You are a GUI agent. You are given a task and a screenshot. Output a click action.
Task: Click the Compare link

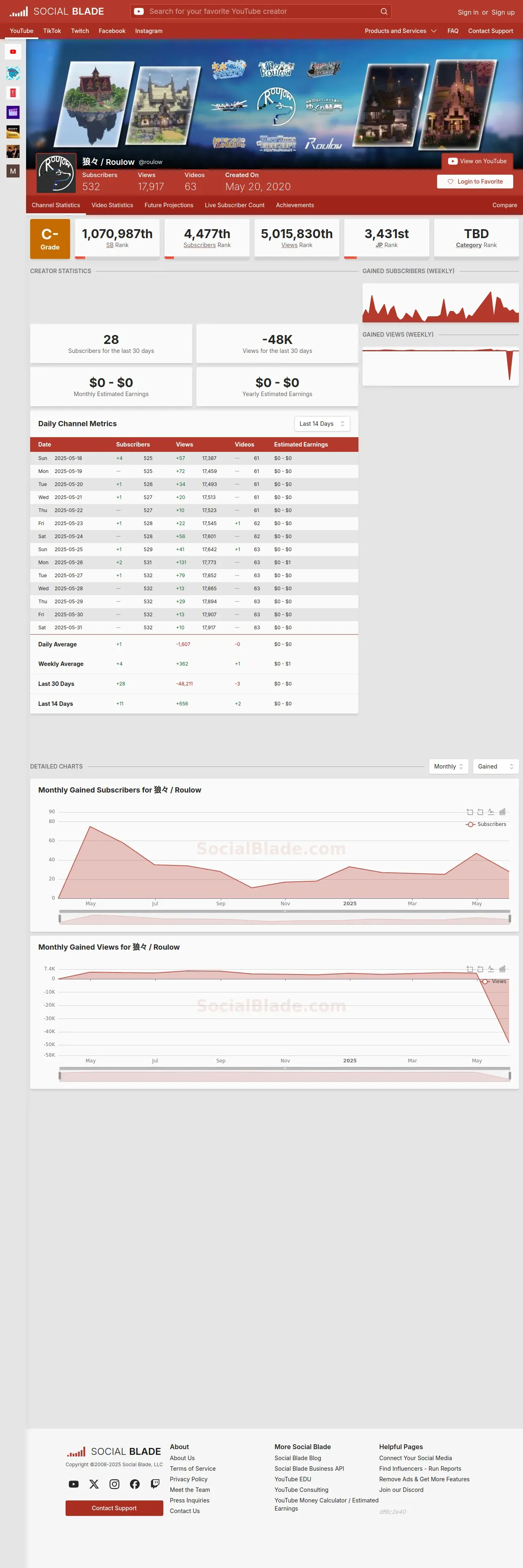(x=504, y=205)
